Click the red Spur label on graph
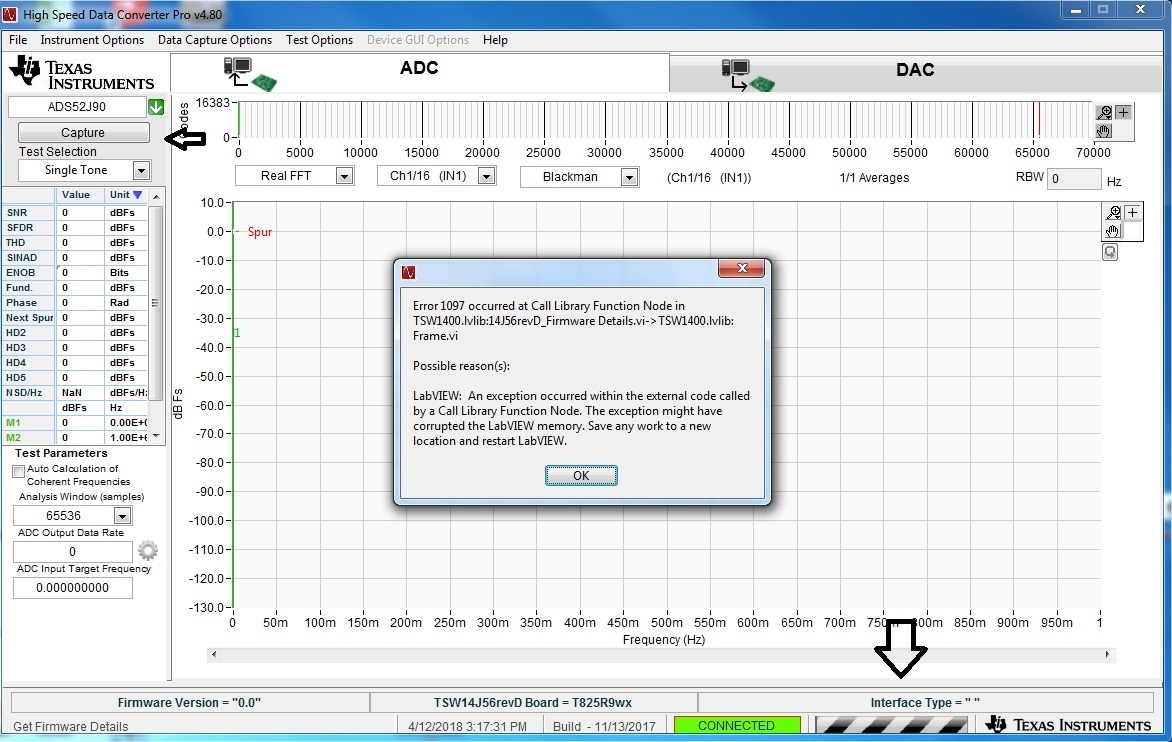 259,232
